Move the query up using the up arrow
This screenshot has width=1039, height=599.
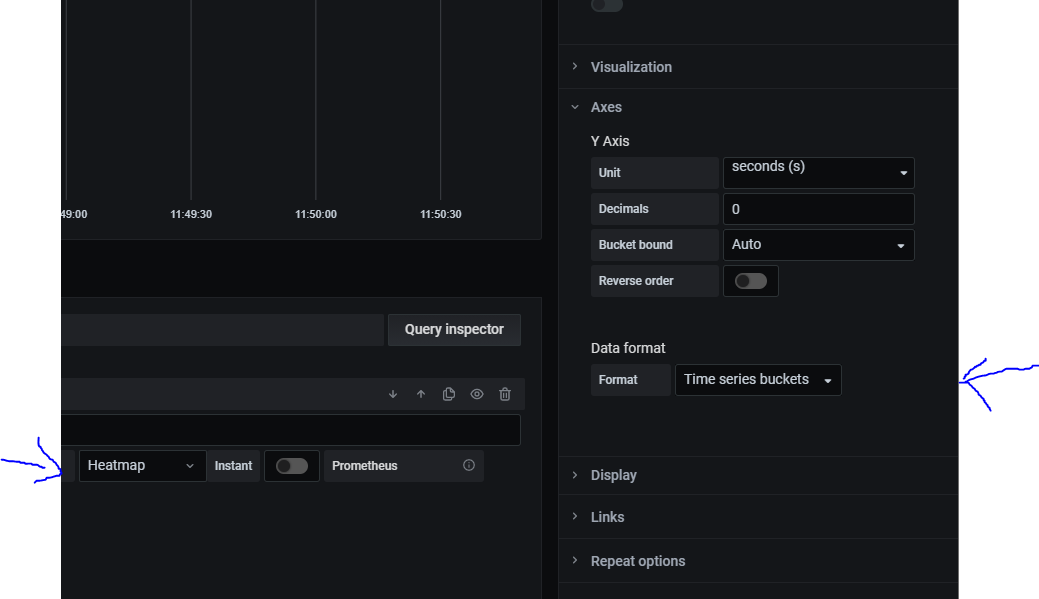point(421,394)
